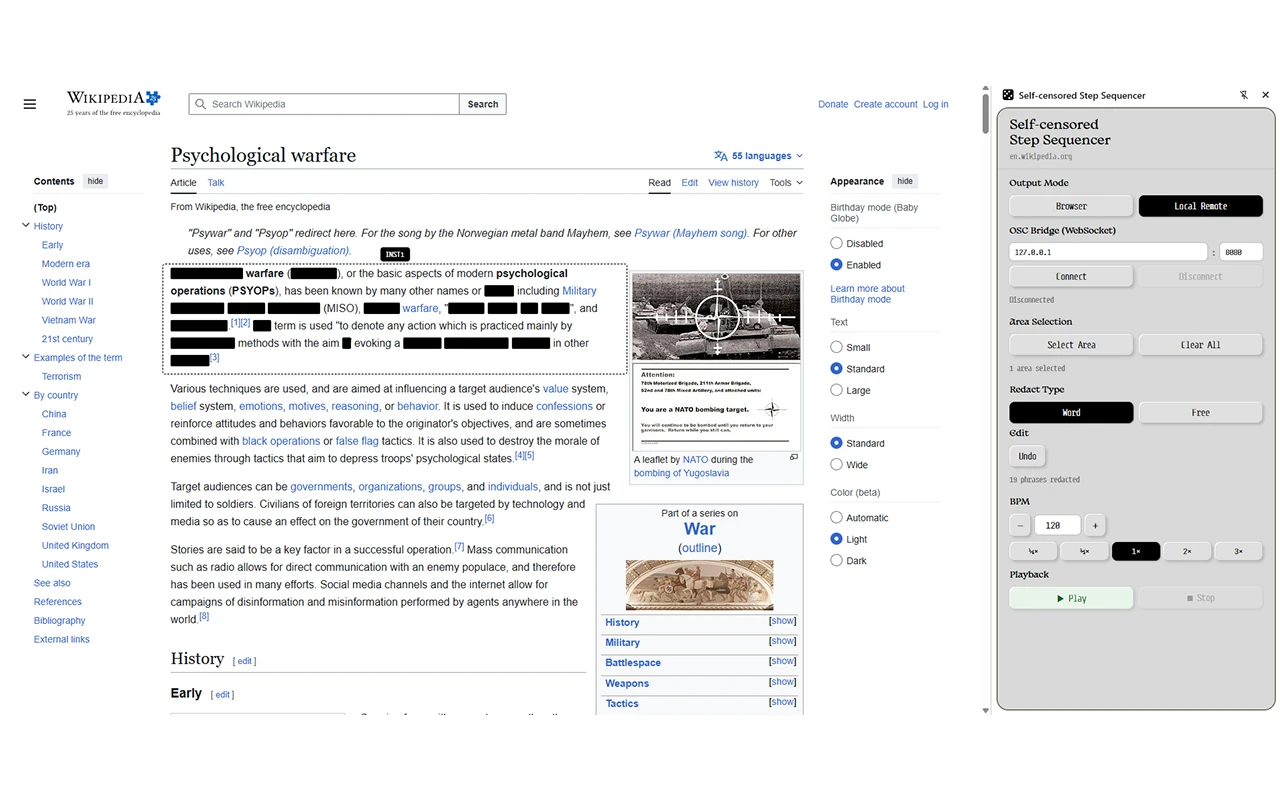Screen dimensions: 1280x800
Task: Show the Weapons row in War sidebar
Action: [x=783, y=682]
